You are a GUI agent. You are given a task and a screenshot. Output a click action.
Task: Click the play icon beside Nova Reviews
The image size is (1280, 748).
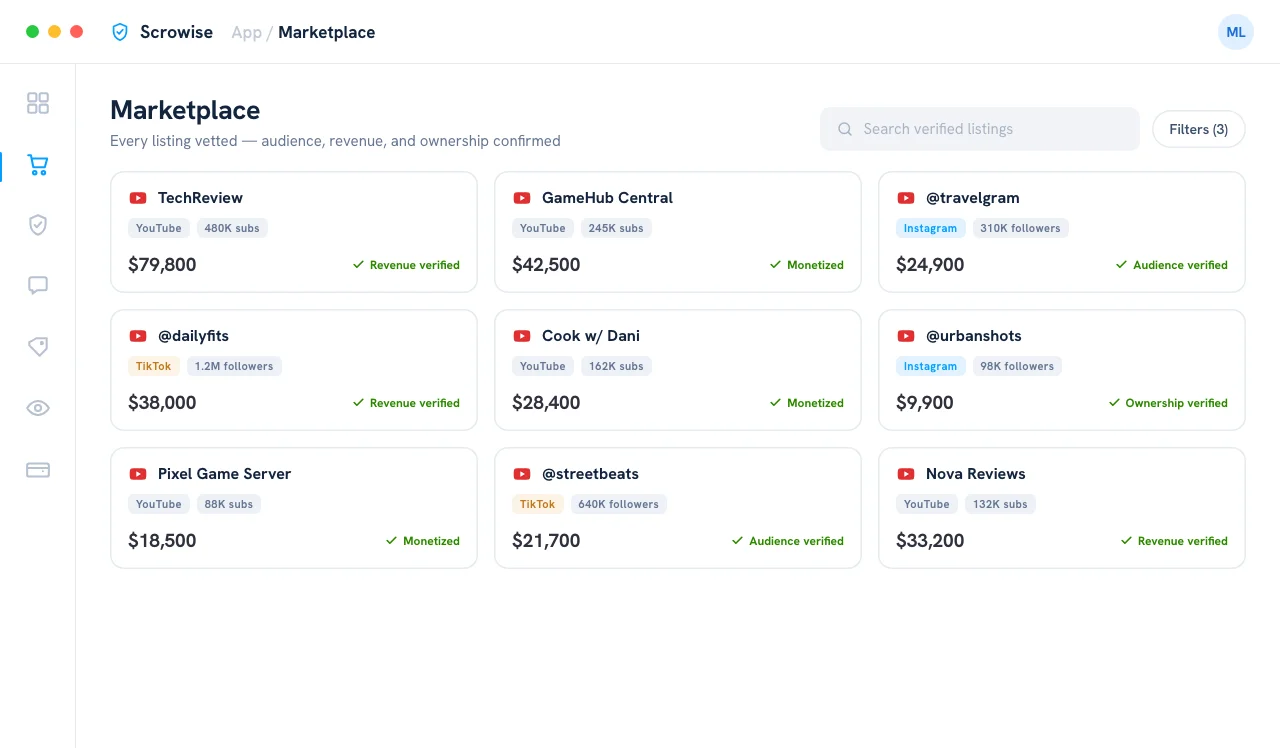(x=906, y=474)
